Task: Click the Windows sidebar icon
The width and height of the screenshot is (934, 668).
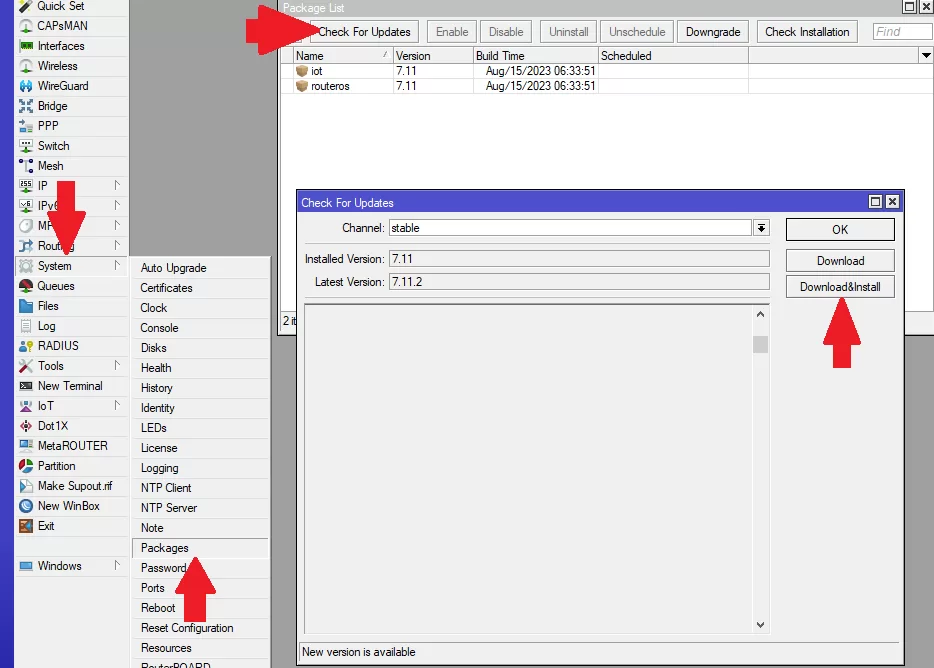Action: coord(26,566)
